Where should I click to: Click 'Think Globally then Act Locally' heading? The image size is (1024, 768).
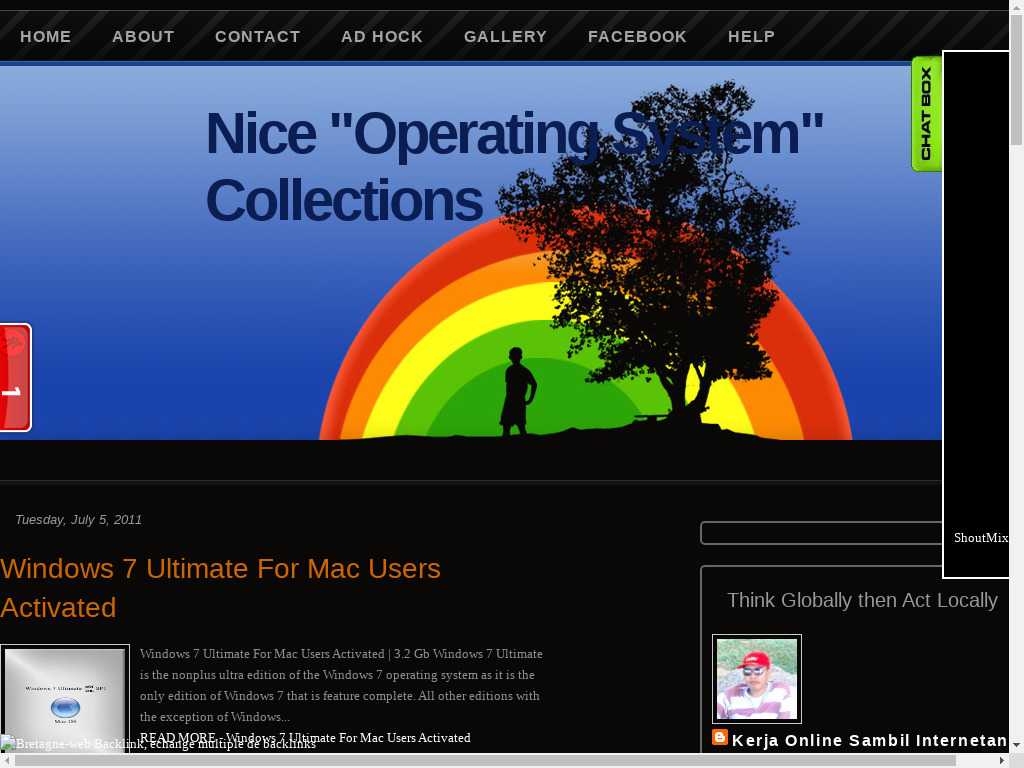point(862,600)
